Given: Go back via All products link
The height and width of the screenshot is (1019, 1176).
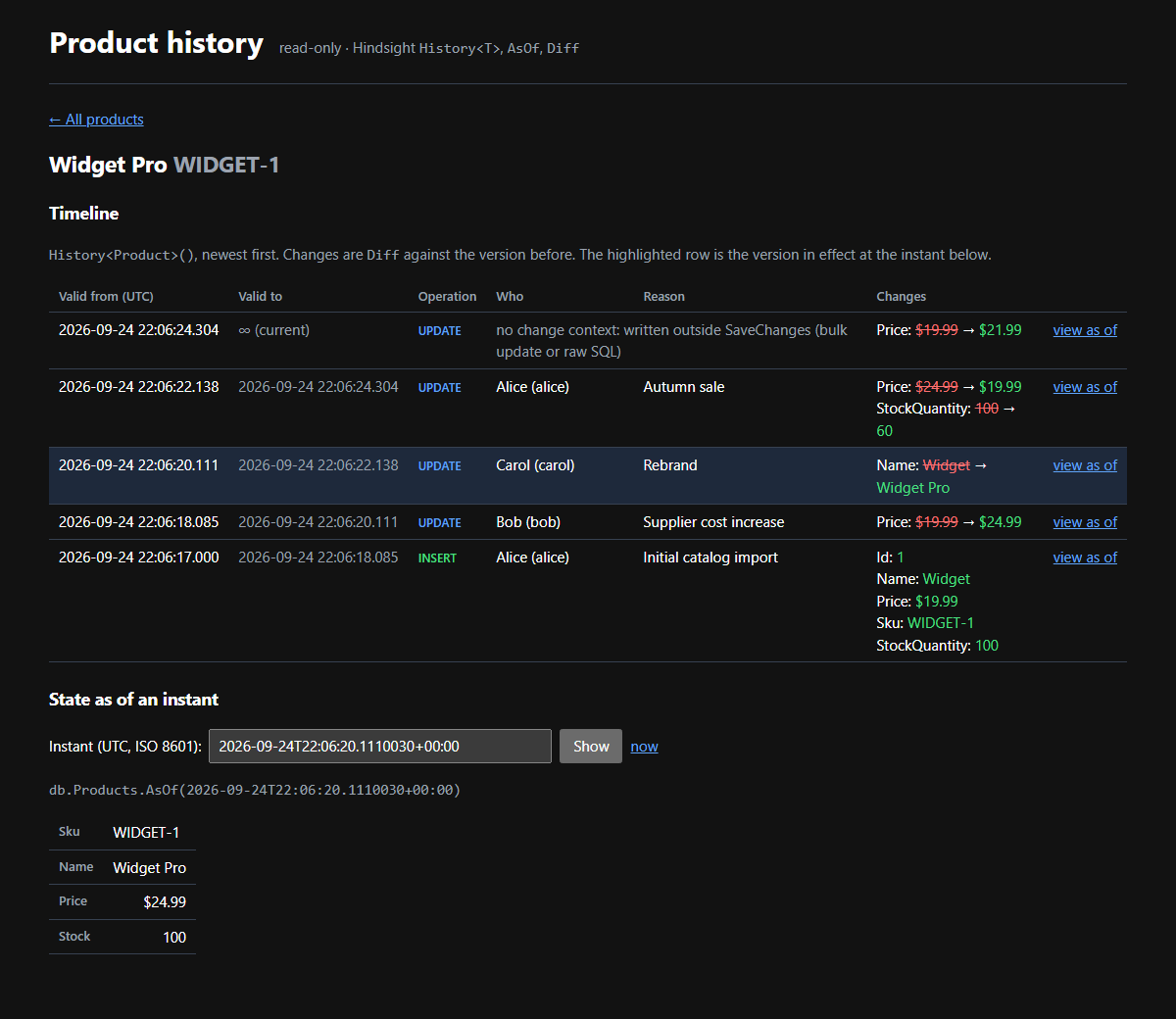Looking at the screenshot, I should pos(96,120).
